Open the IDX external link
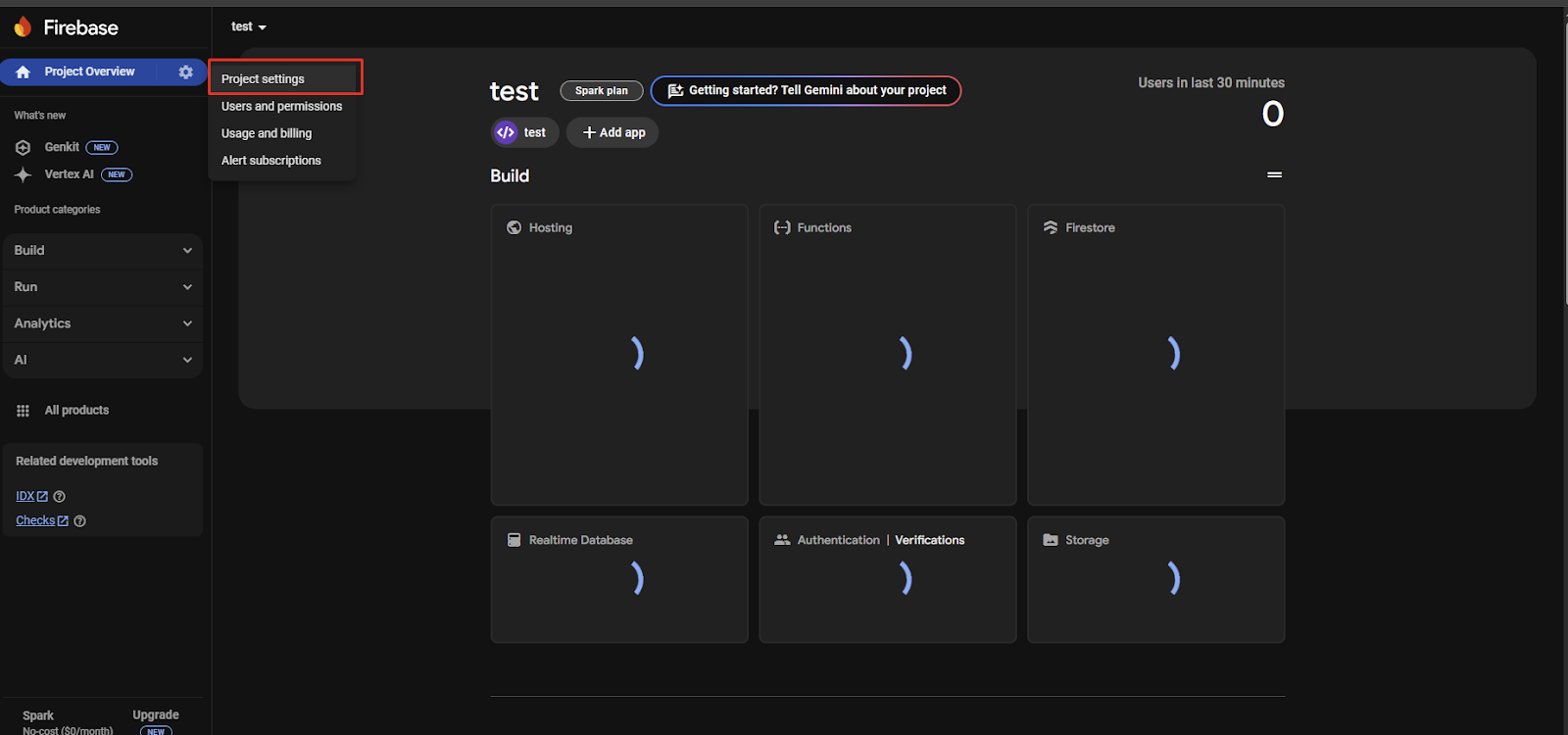1568x735 pixels. click(31, 497)
